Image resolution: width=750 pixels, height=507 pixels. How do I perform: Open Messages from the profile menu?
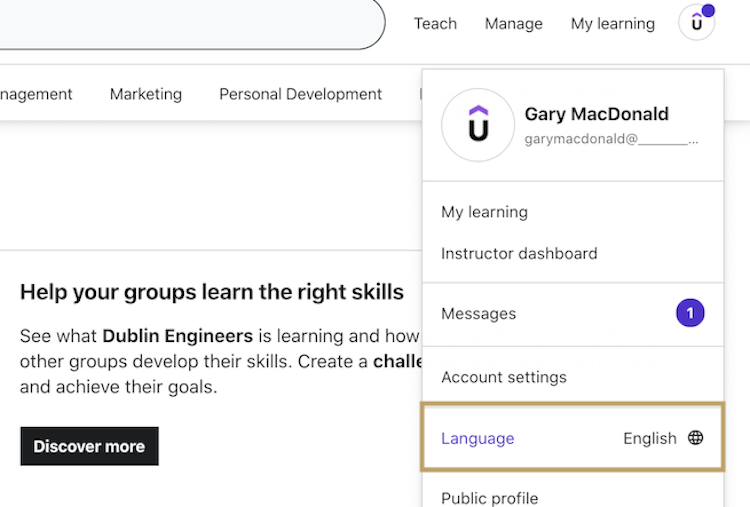pos(479,314)
